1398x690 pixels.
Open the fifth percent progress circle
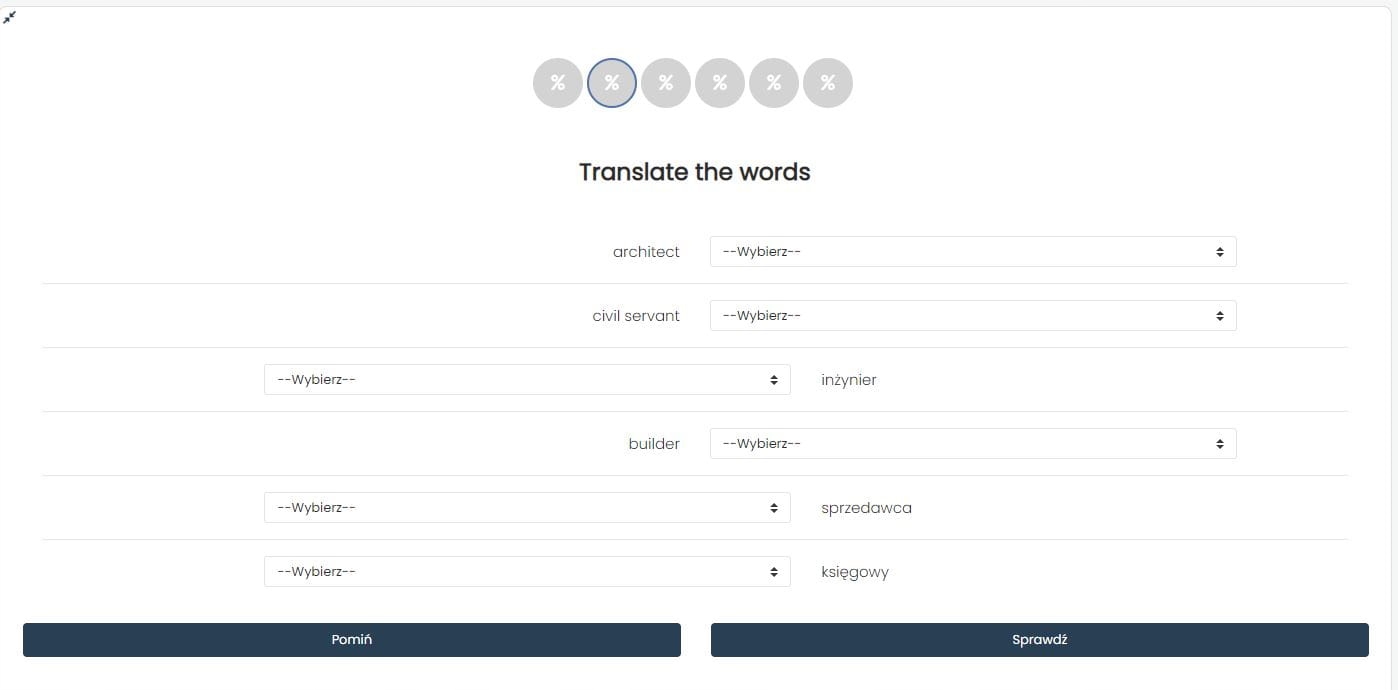774,83
